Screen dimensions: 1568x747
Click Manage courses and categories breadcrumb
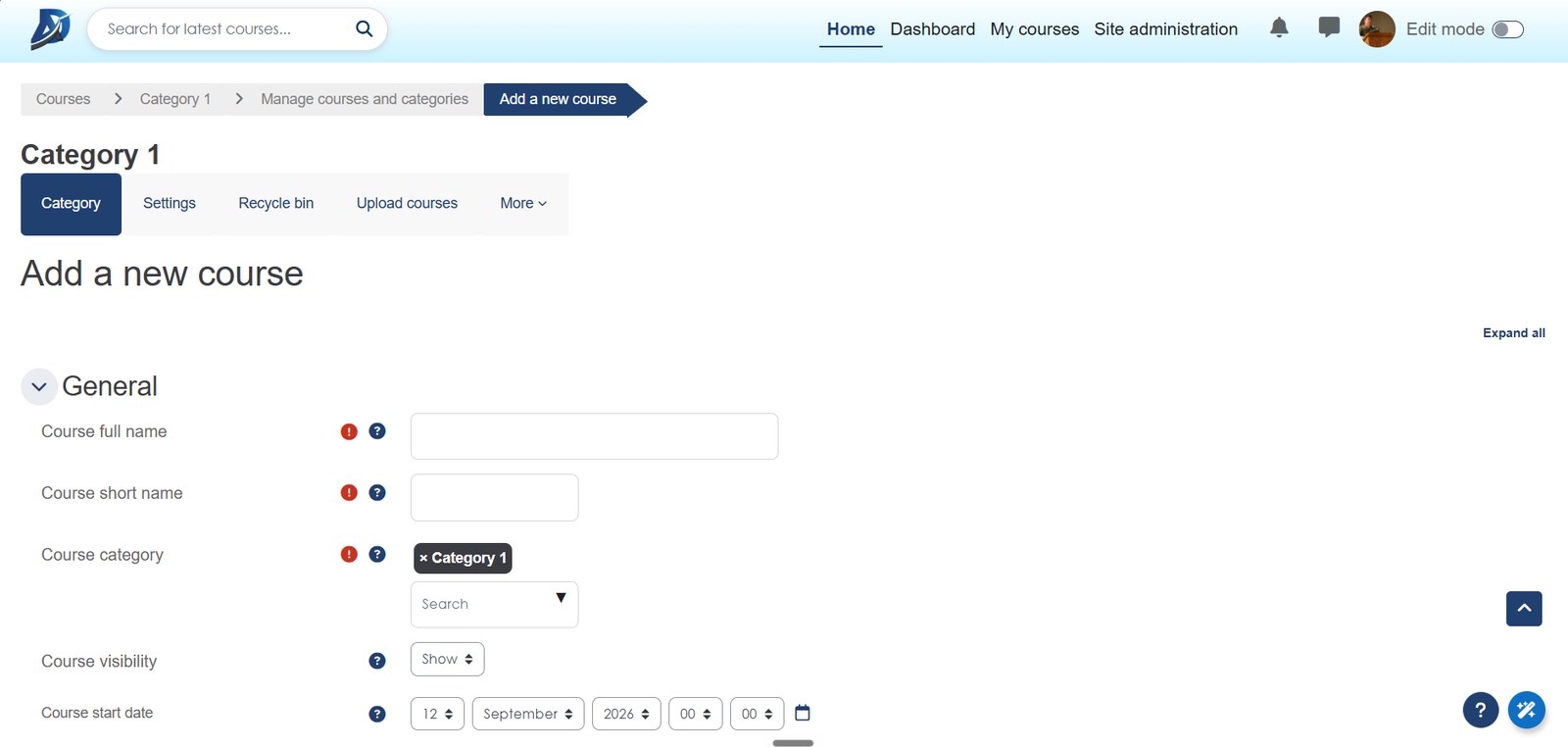(365, 99)
